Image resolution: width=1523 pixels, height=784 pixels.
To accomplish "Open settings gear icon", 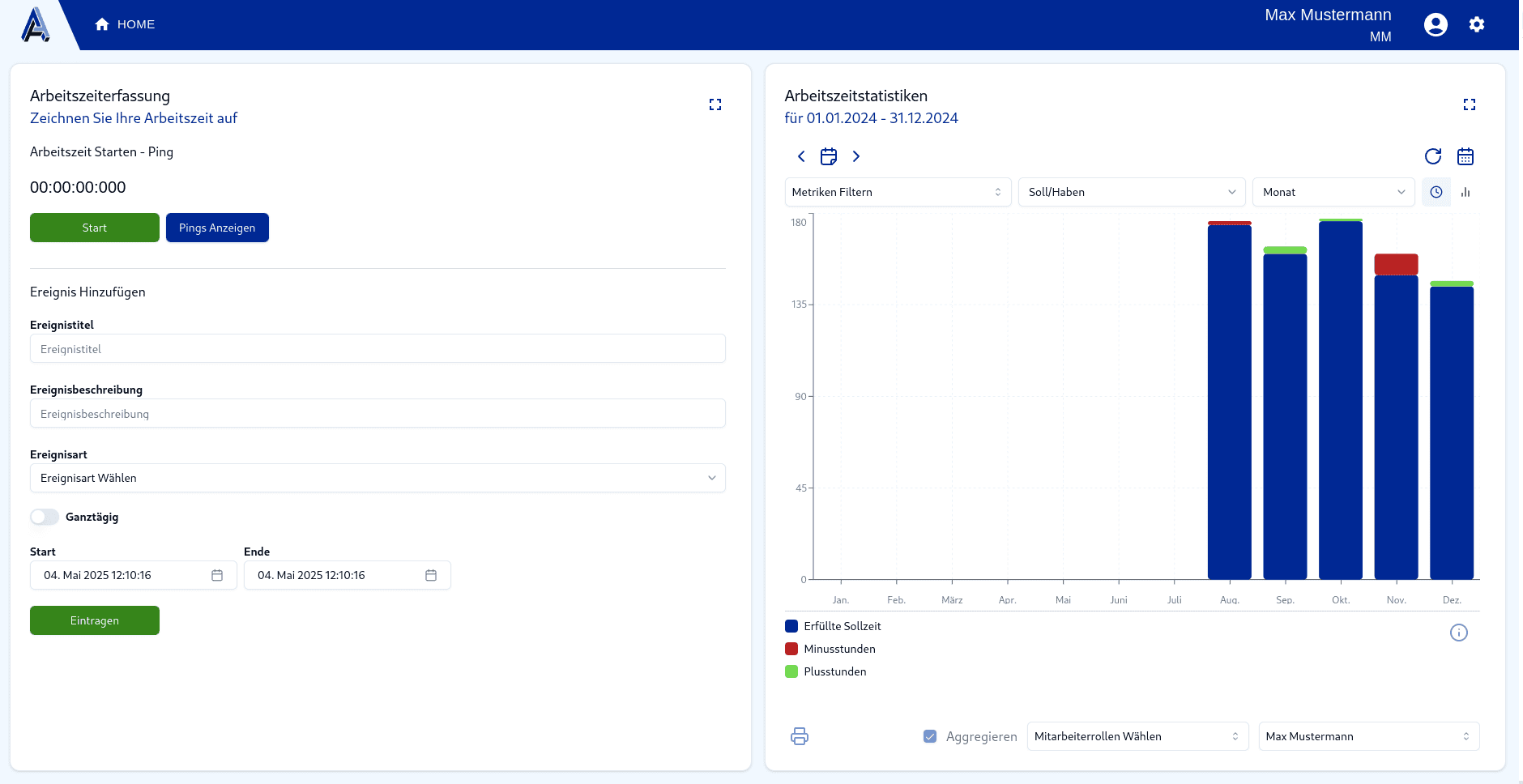I will click(1477, 25).
